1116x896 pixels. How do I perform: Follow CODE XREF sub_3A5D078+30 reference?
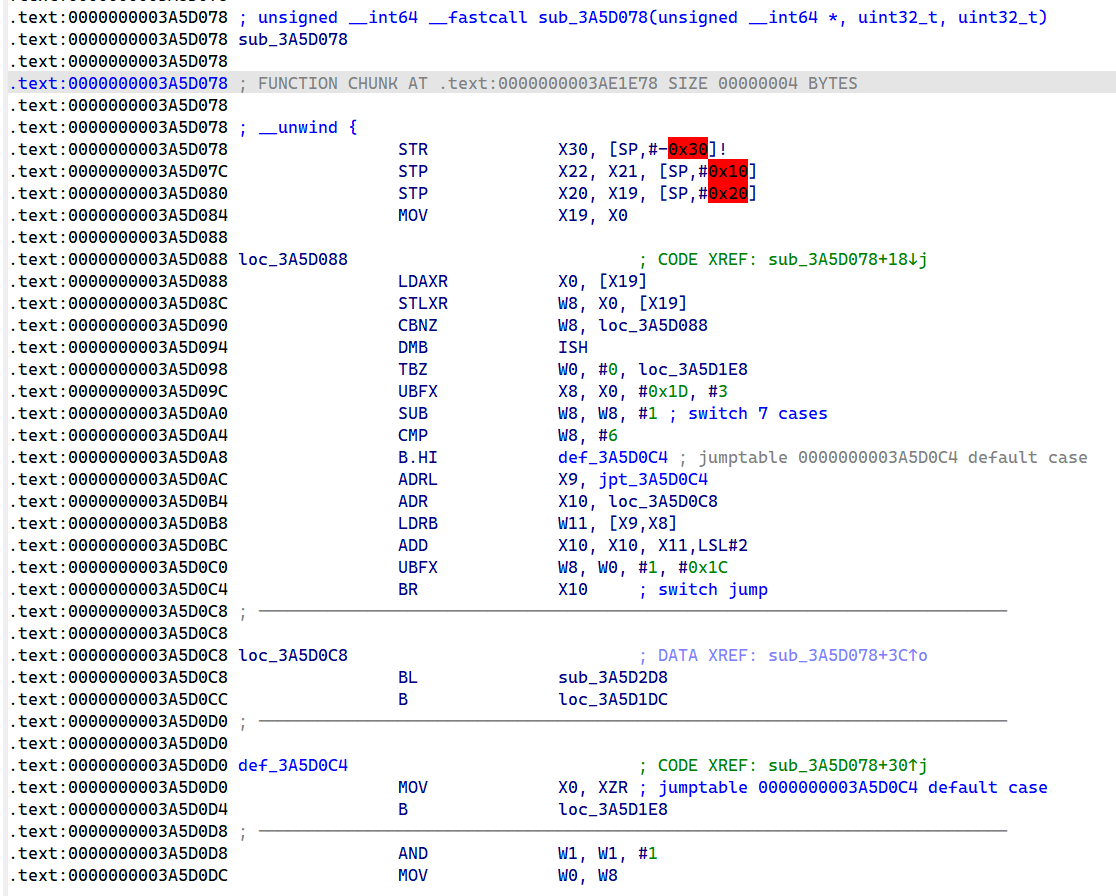pos(847,765)
